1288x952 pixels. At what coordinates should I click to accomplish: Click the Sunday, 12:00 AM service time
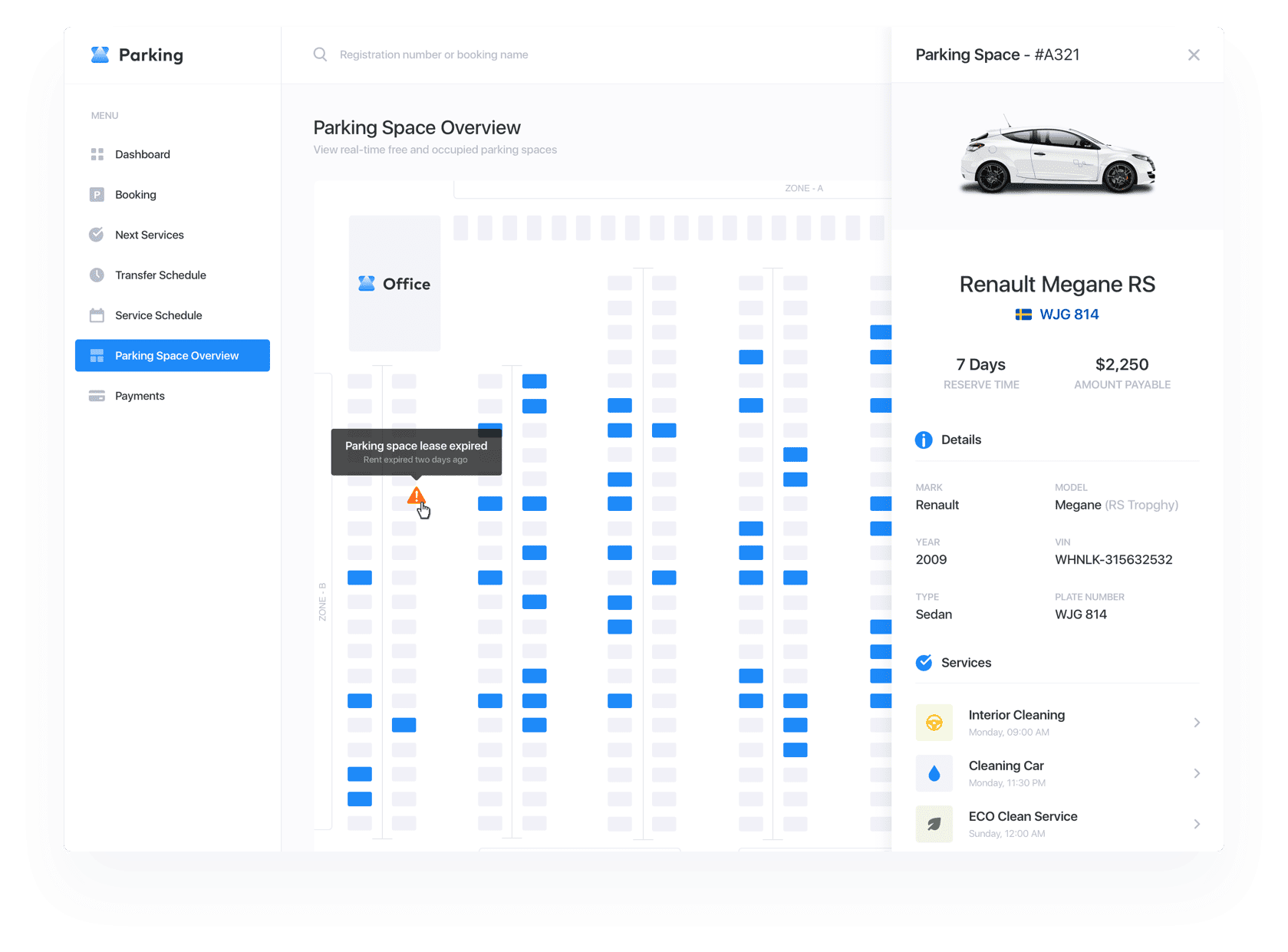(1006, 833)
